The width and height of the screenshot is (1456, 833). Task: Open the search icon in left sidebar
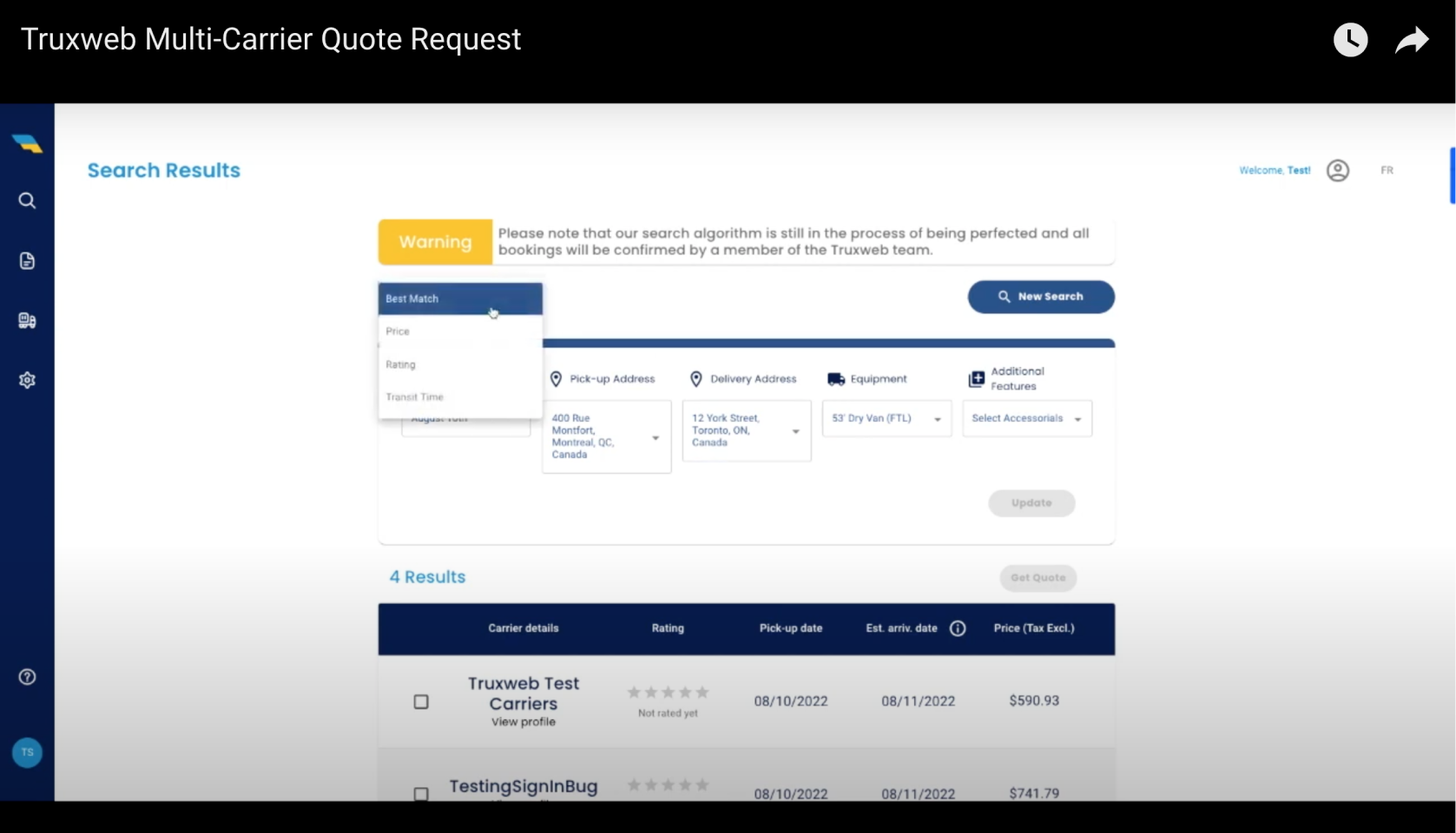[27, 200]
